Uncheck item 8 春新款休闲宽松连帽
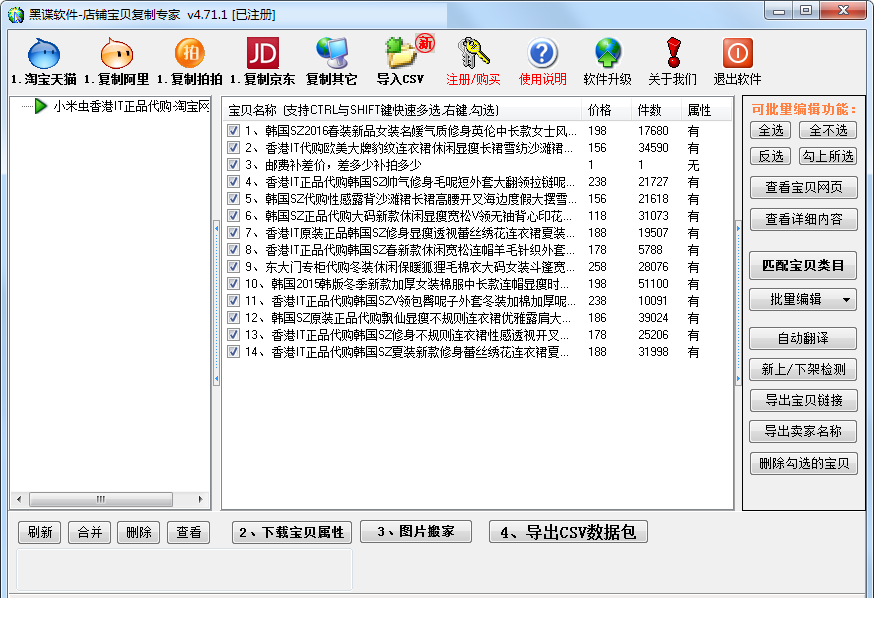The width and height of the screenshot is (874, 621). pos(234,250)
